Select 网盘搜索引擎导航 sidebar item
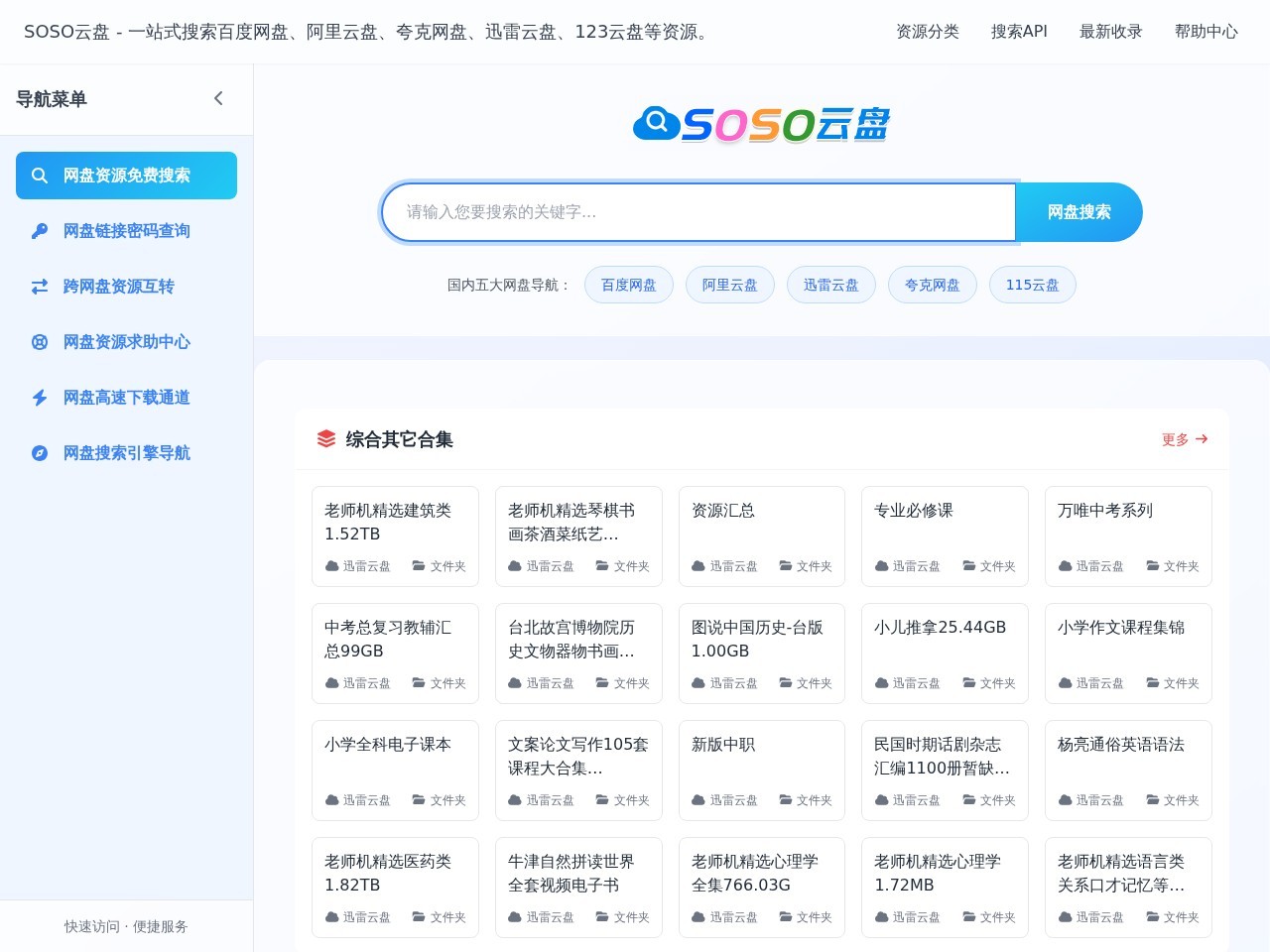 [x=126, y=453]
